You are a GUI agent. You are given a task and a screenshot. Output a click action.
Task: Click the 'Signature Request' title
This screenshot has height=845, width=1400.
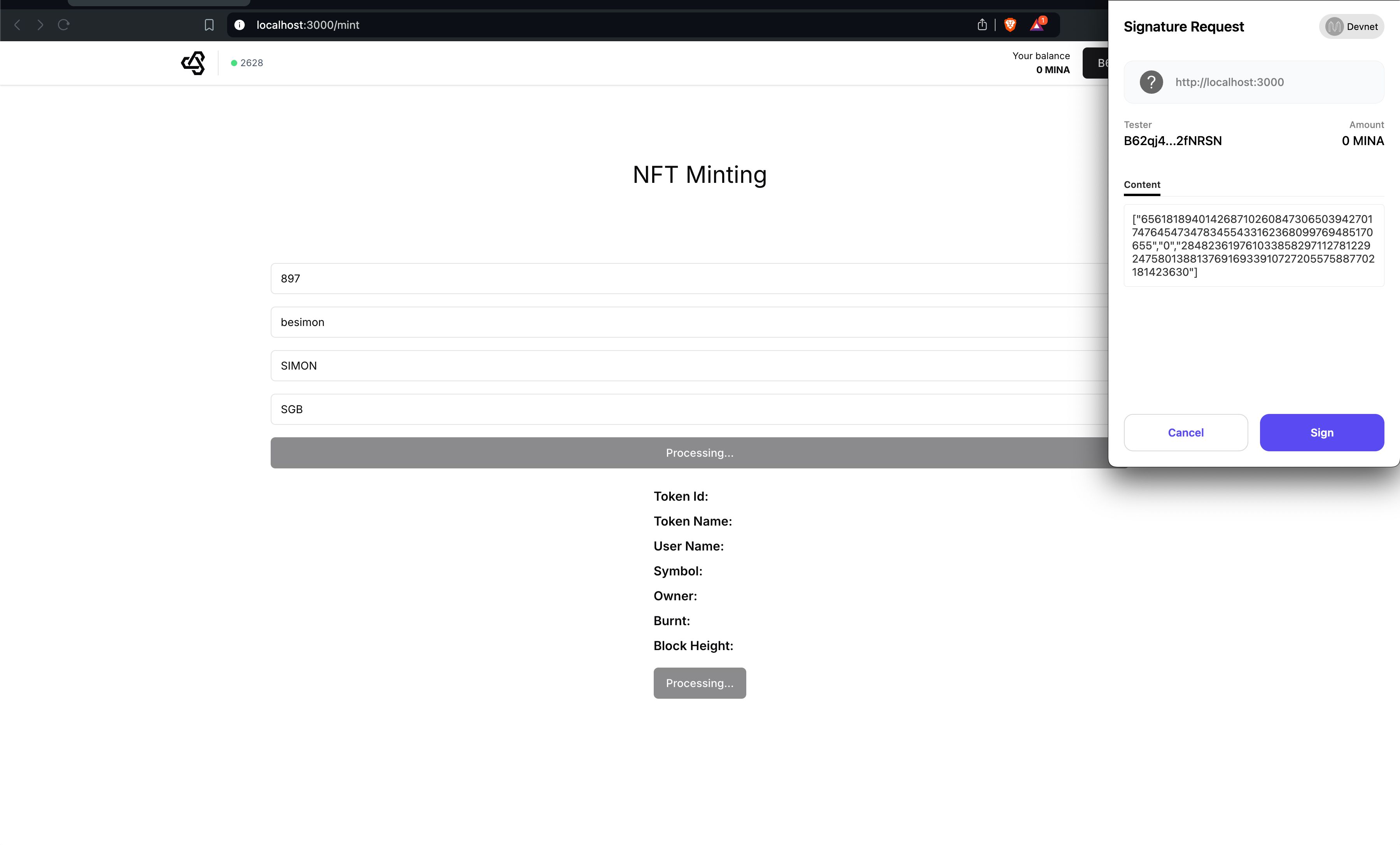coord(1183,27)
